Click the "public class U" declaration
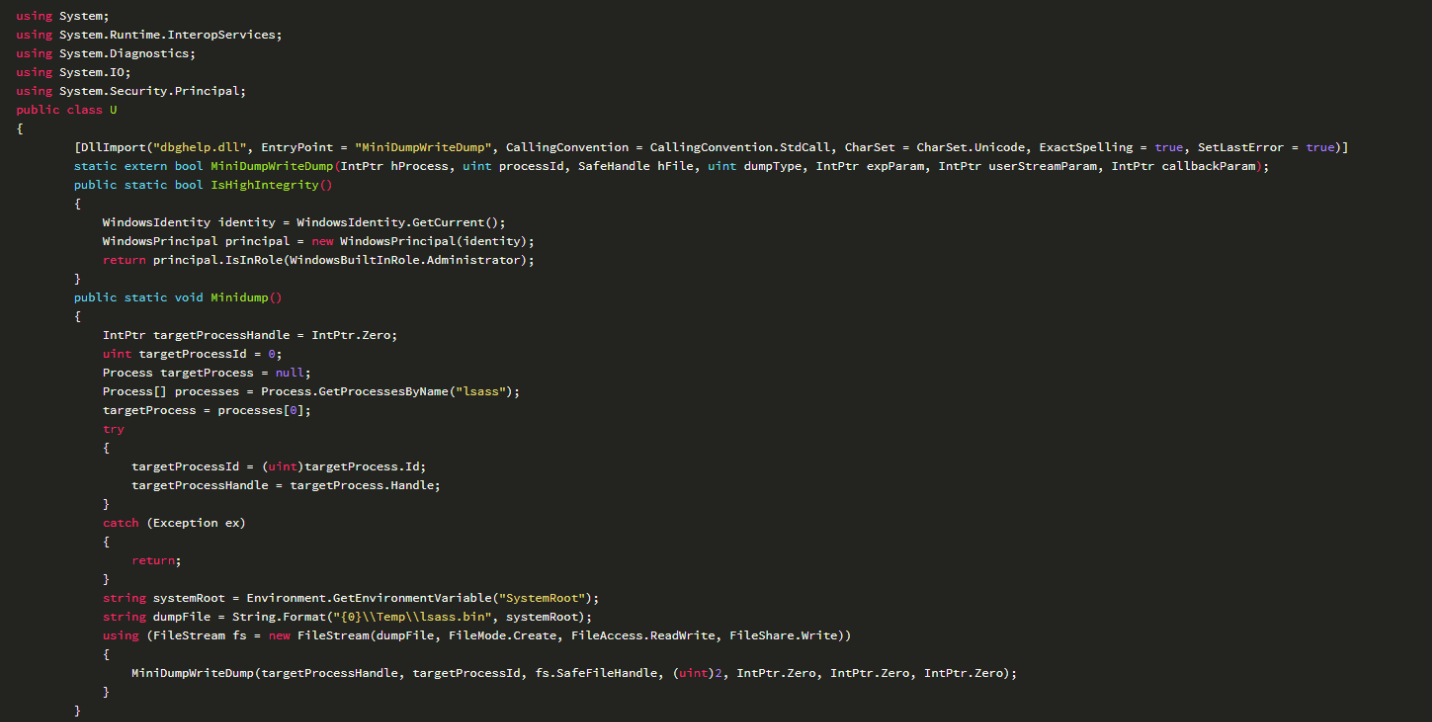Image resolution: width=1432 pixels, height=722 pixels. (x=67, y=110)
